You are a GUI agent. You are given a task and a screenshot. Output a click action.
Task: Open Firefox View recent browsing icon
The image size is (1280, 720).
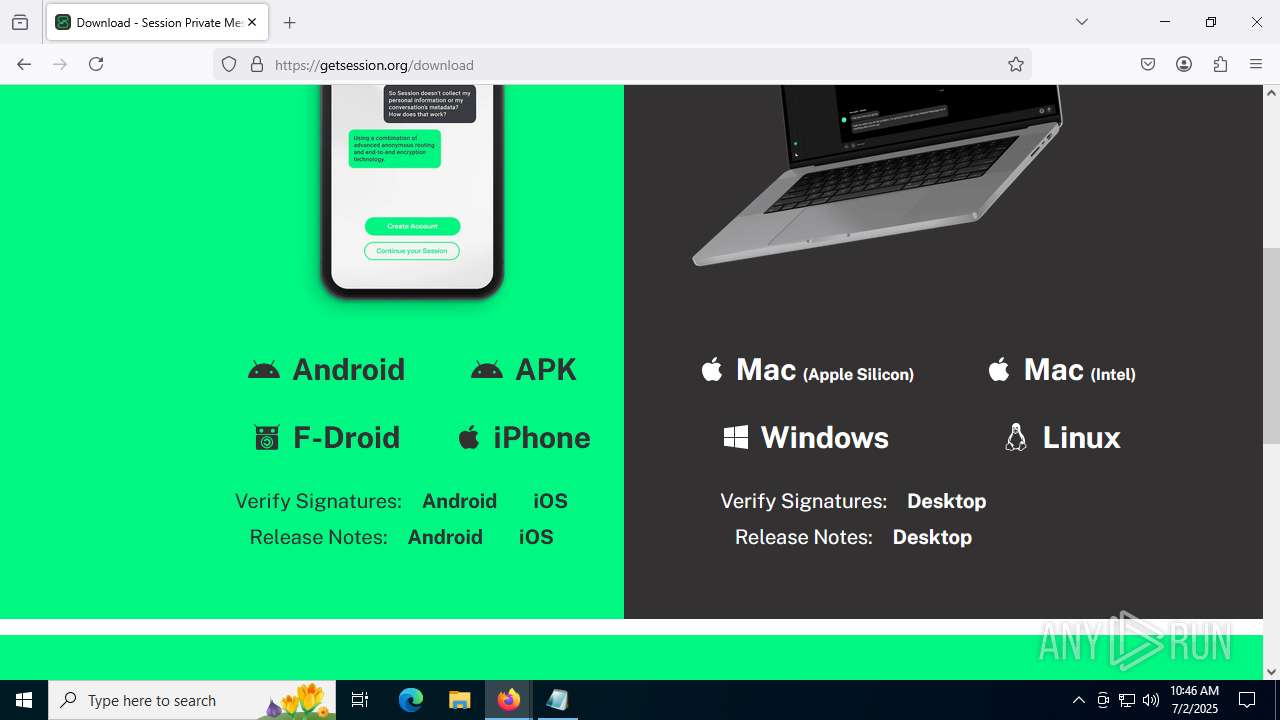(20, 22)
